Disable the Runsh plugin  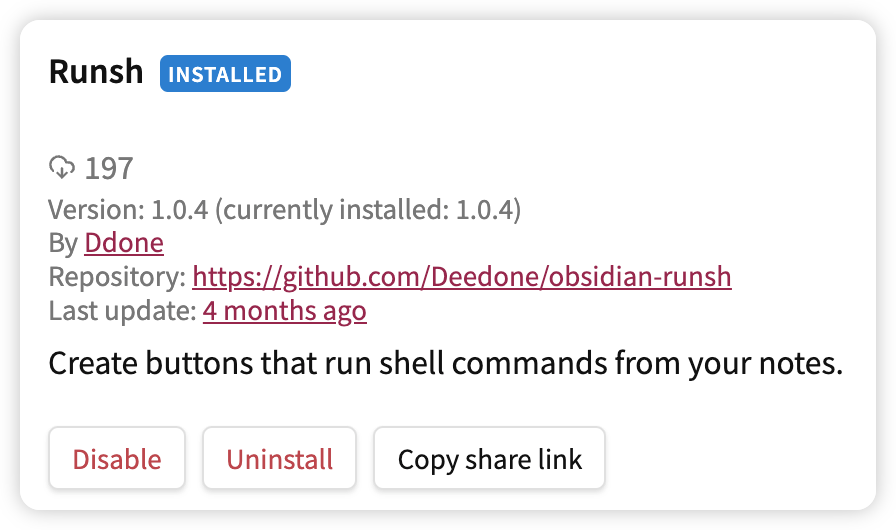[x=117, y=458]
